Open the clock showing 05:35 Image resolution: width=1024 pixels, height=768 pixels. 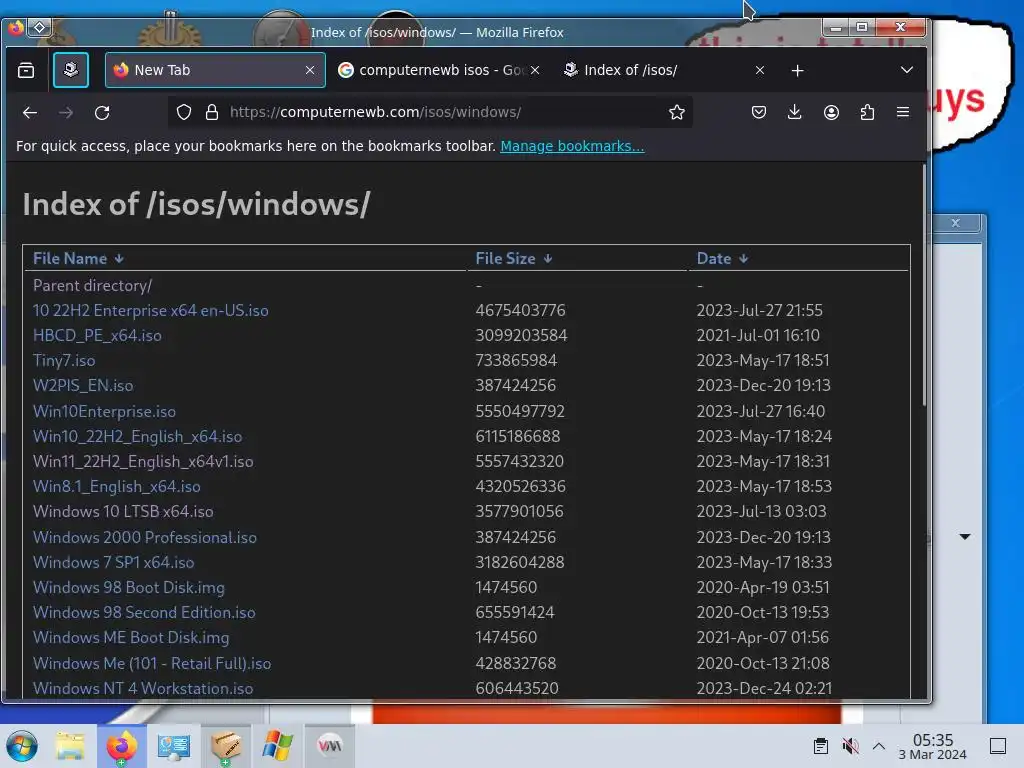pos(933,747)
